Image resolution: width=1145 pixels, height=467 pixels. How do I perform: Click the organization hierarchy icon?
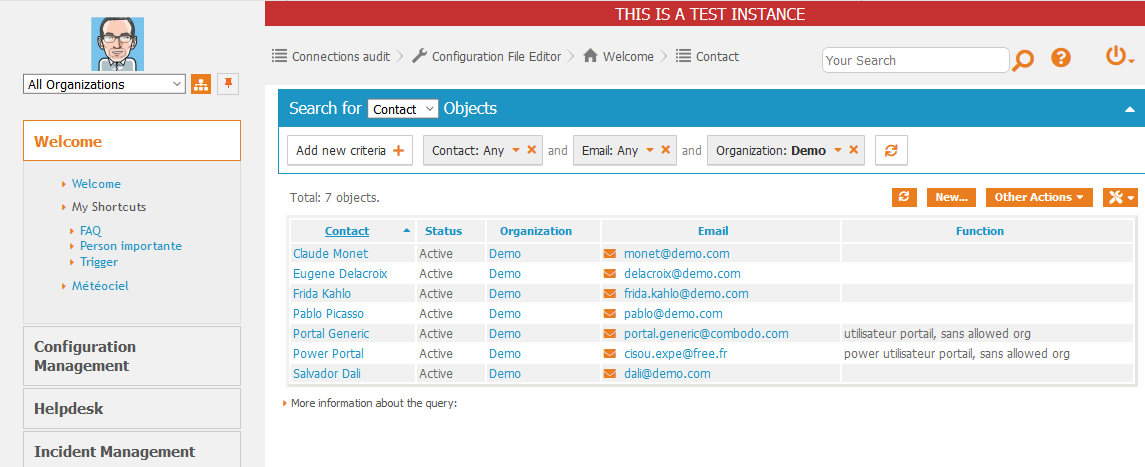pyautogui.click(x=201, y=85)
